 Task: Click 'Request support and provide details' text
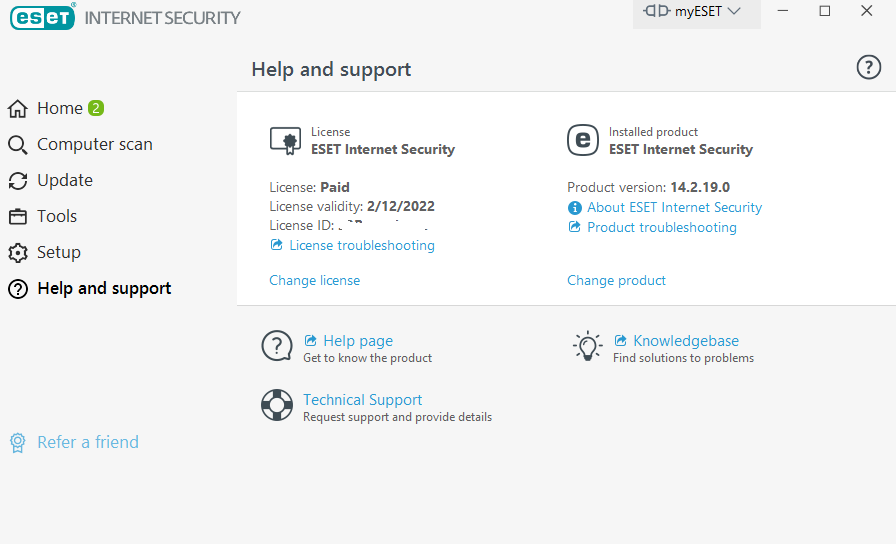tap(397, 417)
